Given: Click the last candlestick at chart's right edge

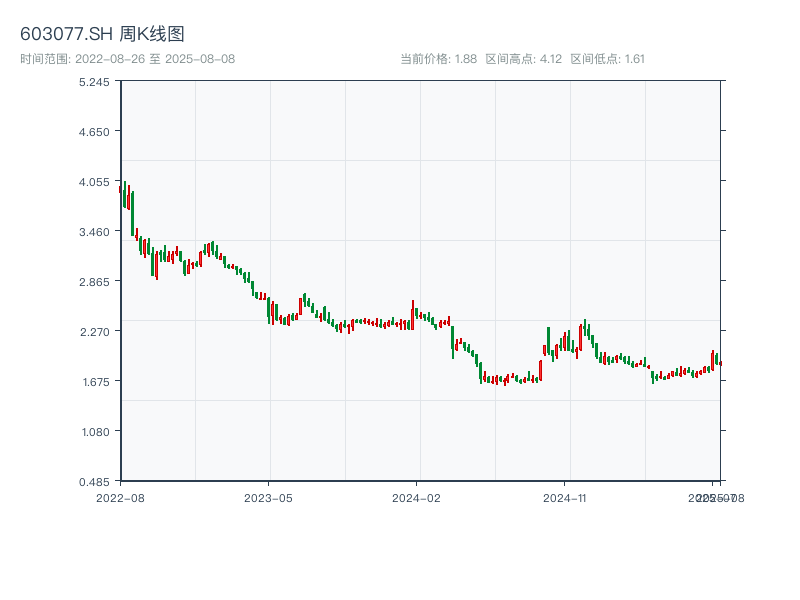Looking at the screenshot, I should (720, 363).
